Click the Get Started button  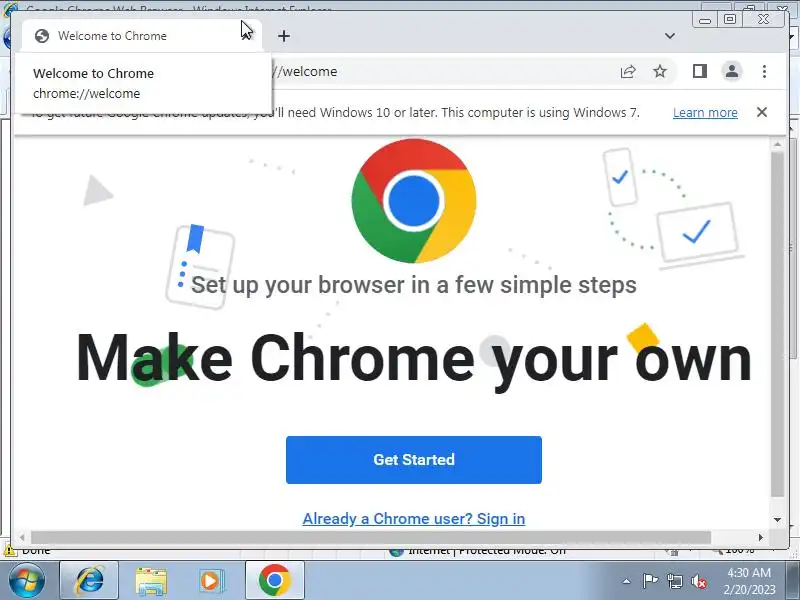(414, 460)
